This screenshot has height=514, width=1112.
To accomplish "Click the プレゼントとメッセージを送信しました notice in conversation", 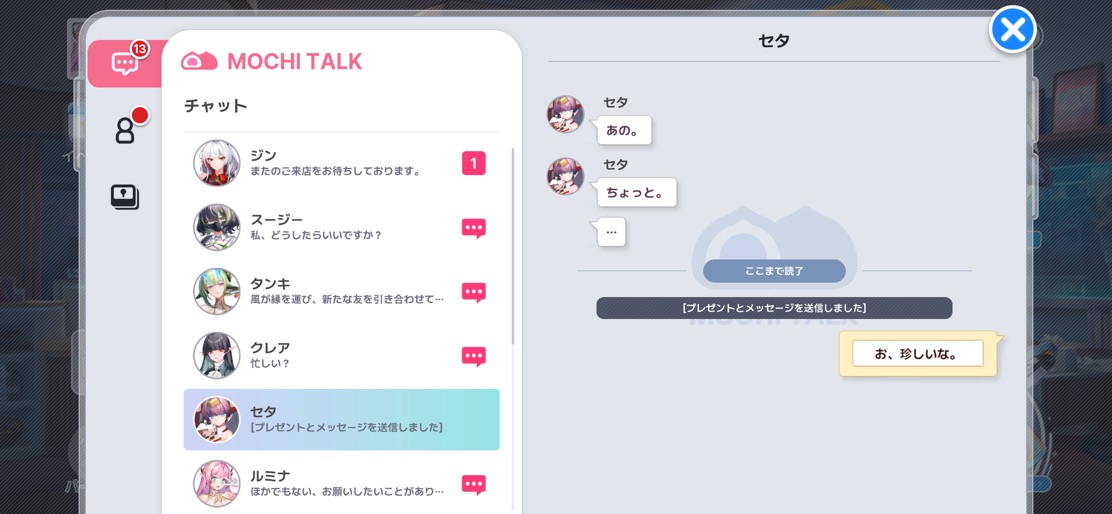I will click(x=774, y=308).
